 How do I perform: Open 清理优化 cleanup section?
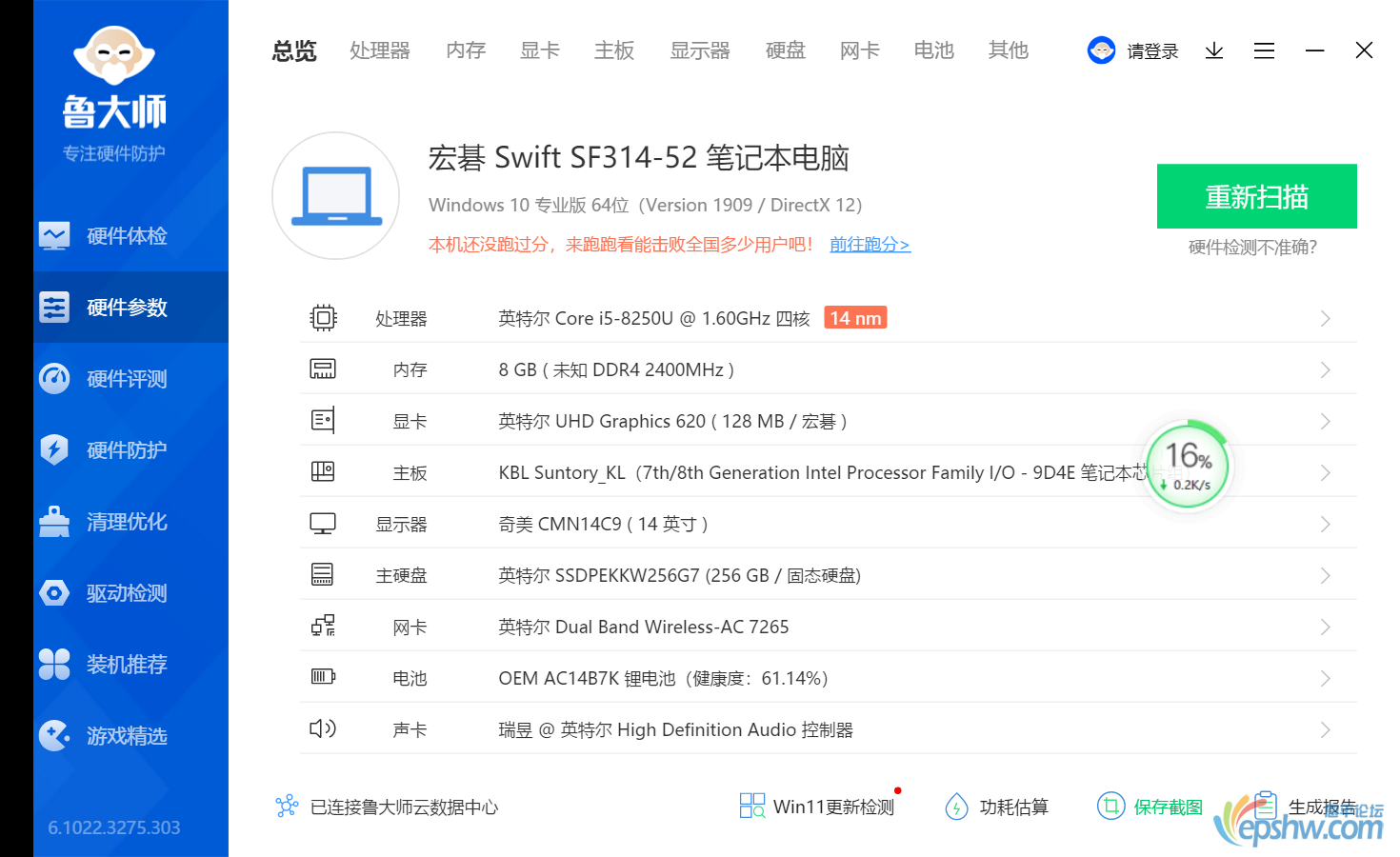(130, 521)
